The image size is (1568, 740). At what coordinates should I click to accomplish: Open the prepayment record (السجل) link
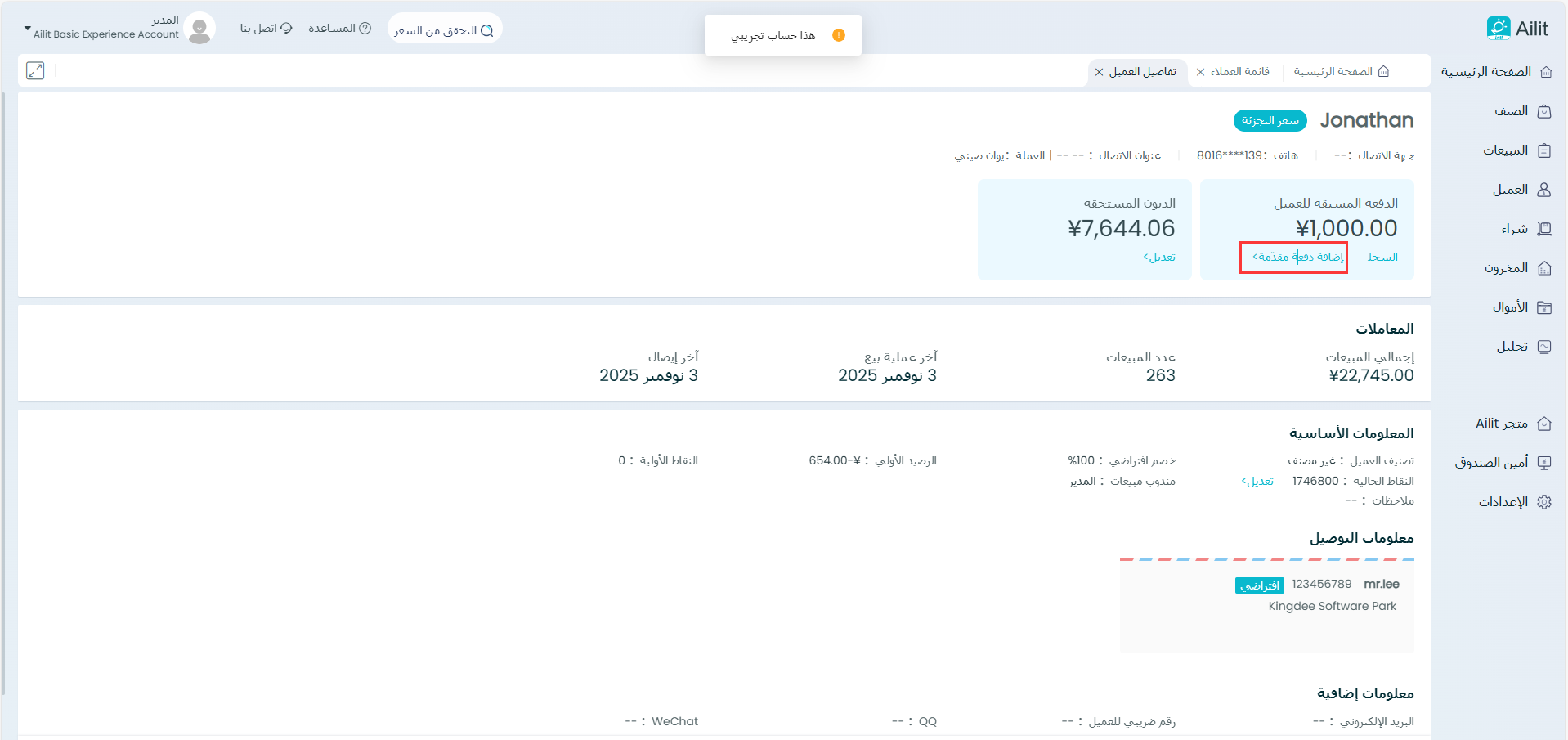pyautogui.click(x=1382, y=257)
